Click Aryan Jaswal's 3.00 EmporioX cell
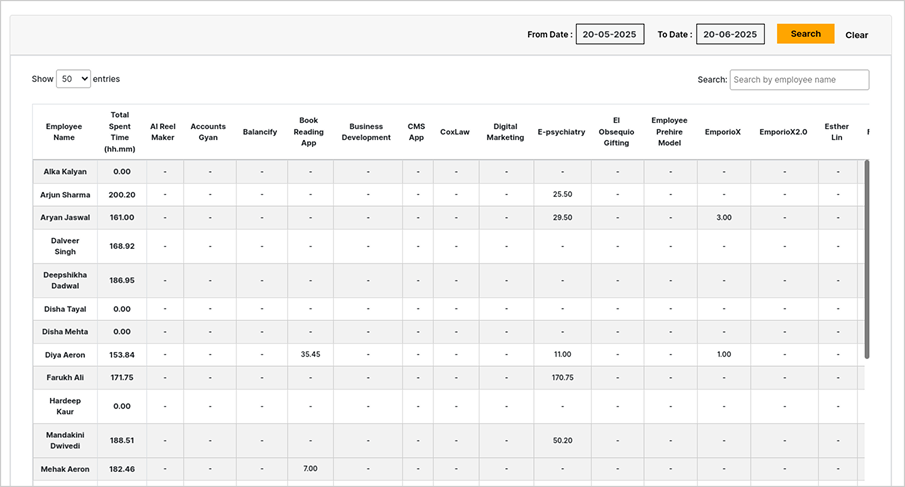Viewport: 905px width, 487px height. click(724, 218)
